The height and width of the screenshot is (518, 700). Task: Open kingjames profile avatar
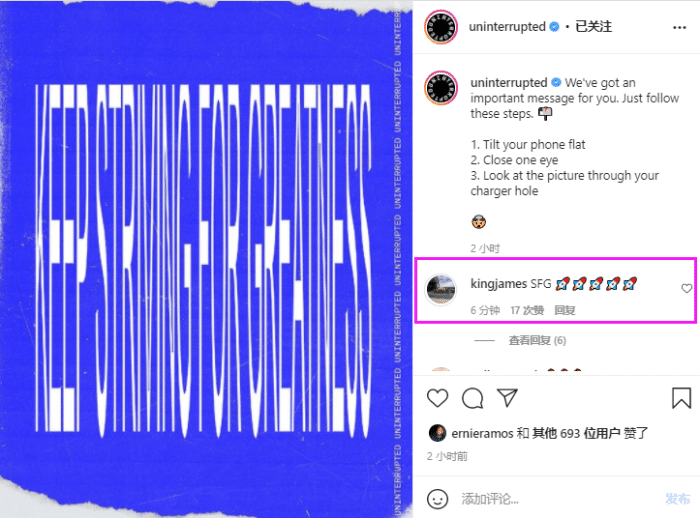(441, 289)
